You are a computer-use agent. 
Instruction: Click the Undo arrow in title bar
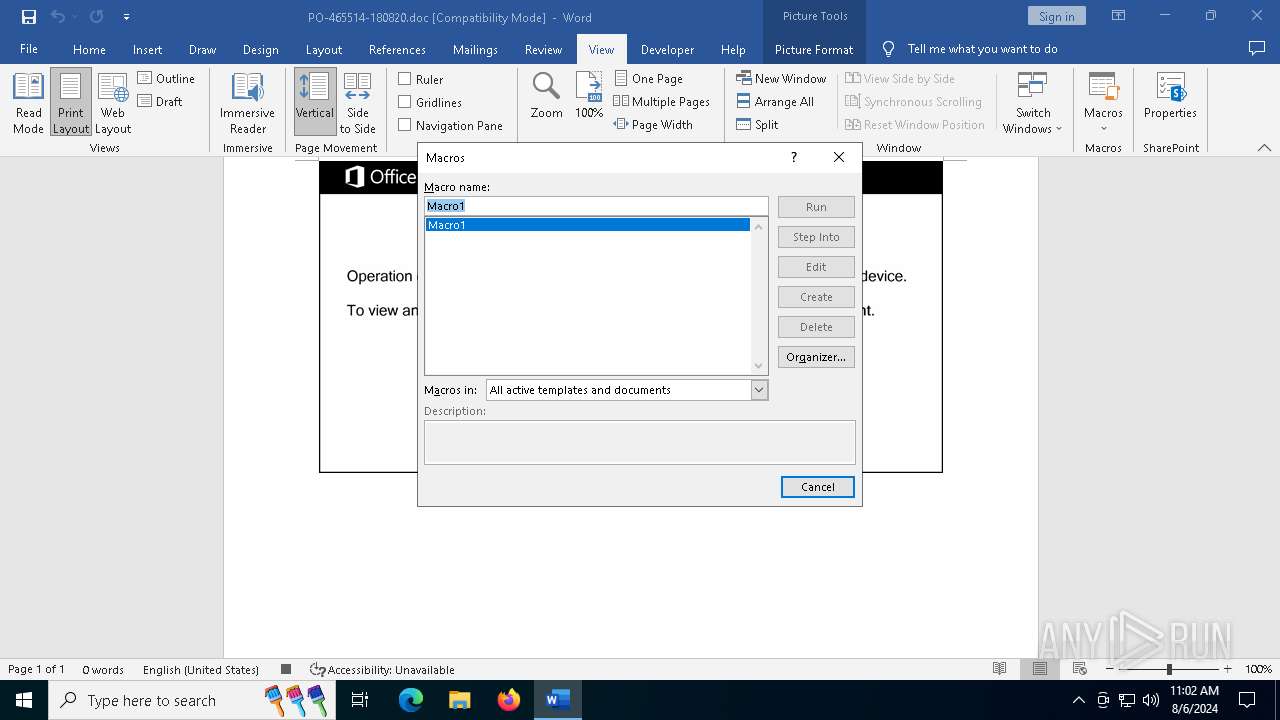pyautogui.click(x=57, y=17)
